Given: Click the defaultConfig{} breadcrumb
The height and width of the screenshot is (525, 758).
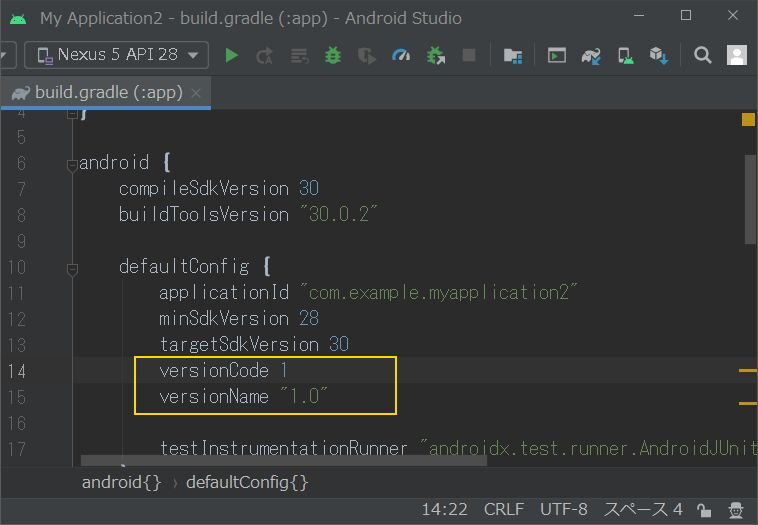Looking at the screenshot, I should coord(247,482).
